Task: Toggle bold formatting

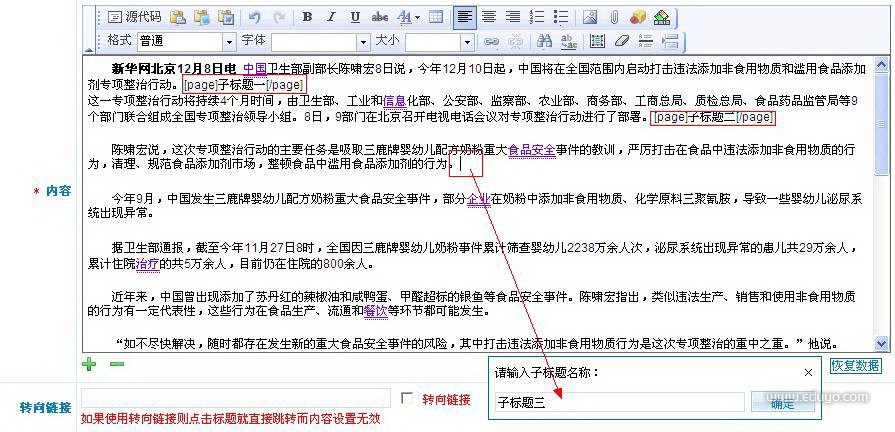Action: 307,17
